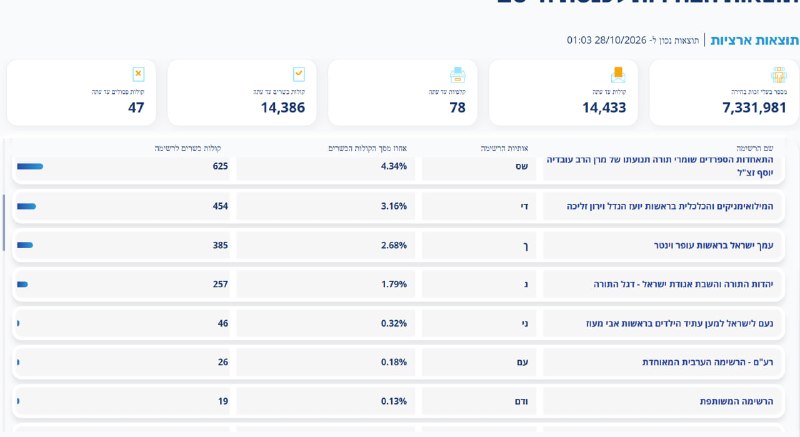The width and height of the screenshot is (800, 437).
Task: Click the 'המילואימניקים והכלכלית' list name
Action: pos(670,206)
